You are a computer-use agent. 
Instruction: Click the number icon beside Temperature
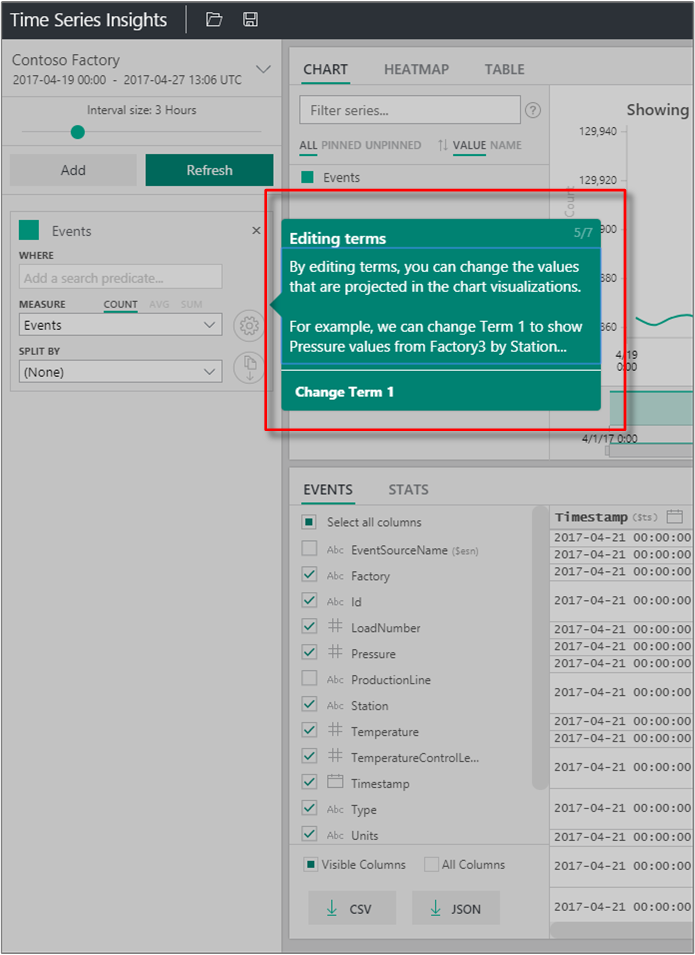click(335, 730)
